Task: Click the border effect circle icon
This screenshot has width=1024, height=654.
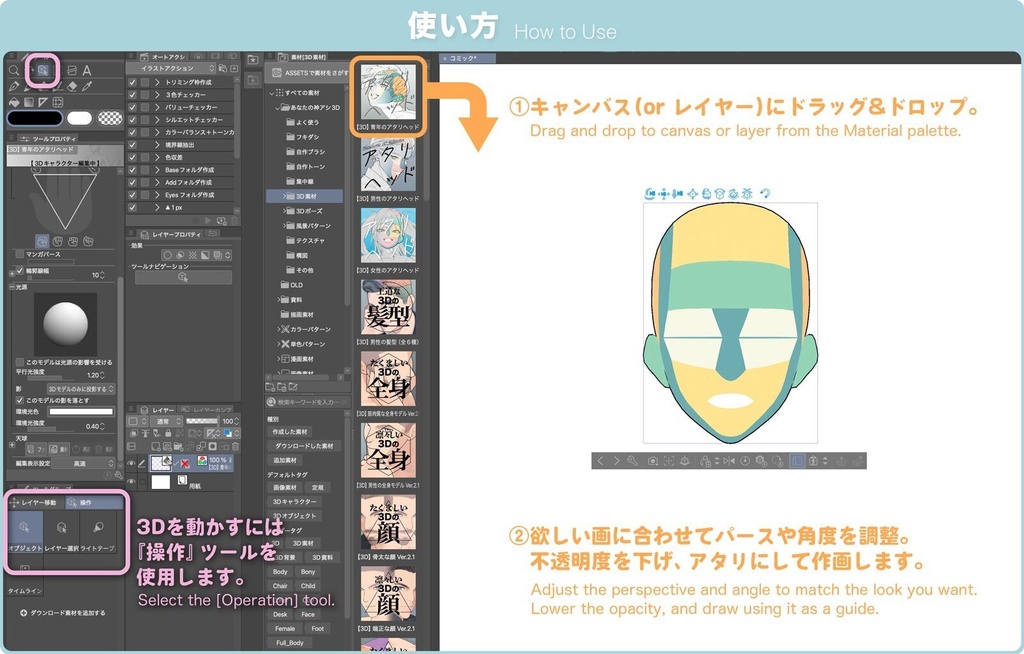Action: coord(168,255)
